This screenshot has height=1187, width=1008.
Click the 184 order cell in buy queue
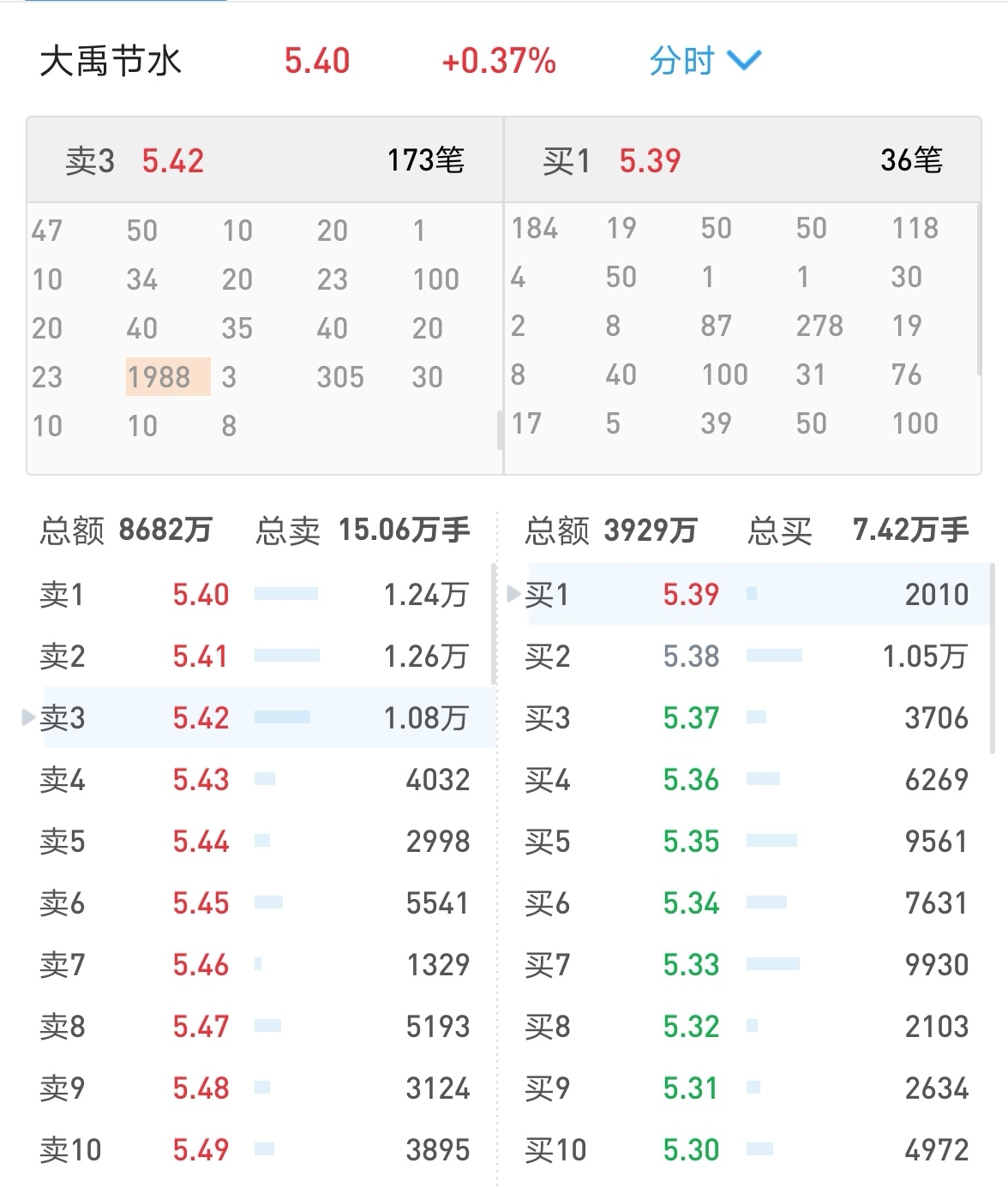[x=535, y=228]
